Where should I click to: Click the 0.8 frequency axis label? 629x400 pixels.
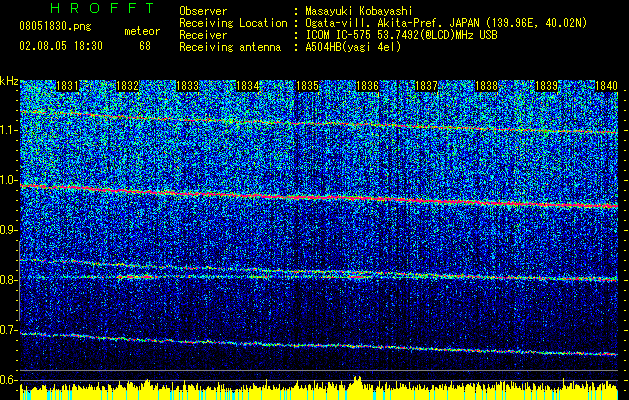coord(9,280)
